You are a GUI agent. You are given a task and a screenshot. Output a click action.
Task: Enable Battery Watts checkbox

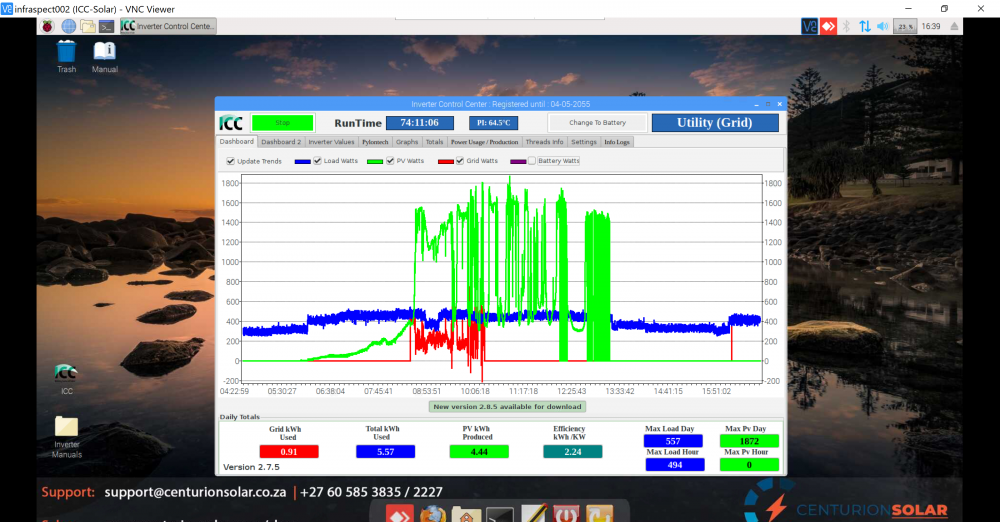(x=532, y=161)
